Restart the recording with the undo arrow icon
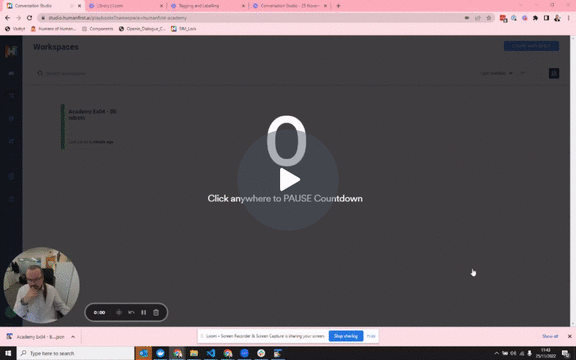 pyautogui.click(x=131, y=313)
